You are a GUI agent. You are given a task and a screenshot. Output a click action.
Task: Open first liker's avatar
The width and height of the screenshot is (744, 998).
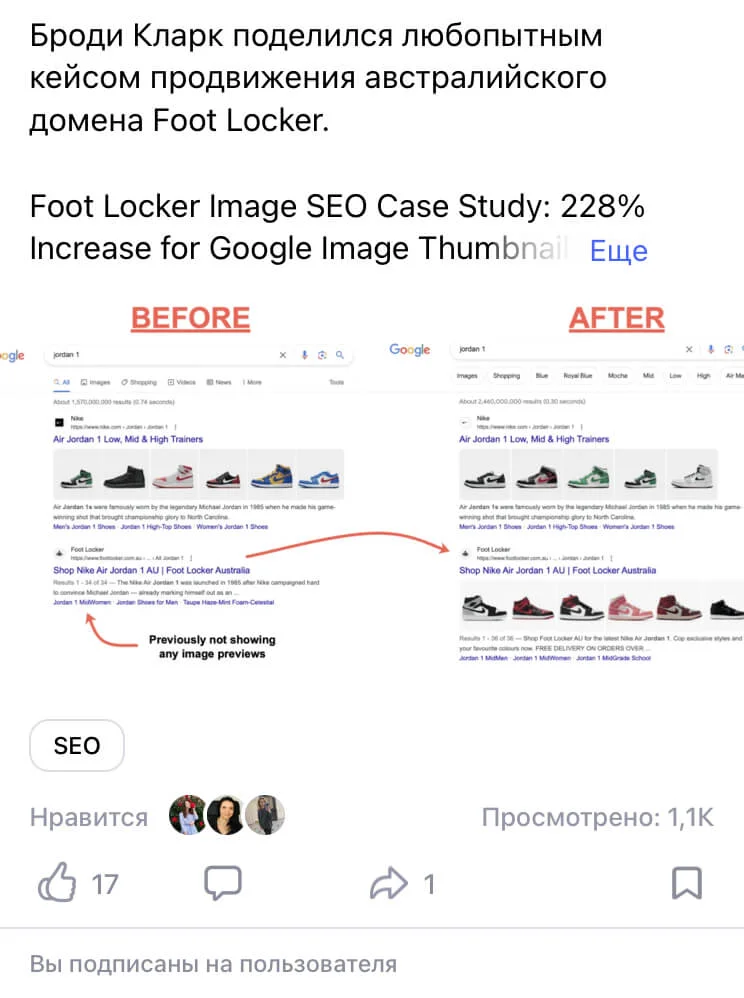pos(188,815)
